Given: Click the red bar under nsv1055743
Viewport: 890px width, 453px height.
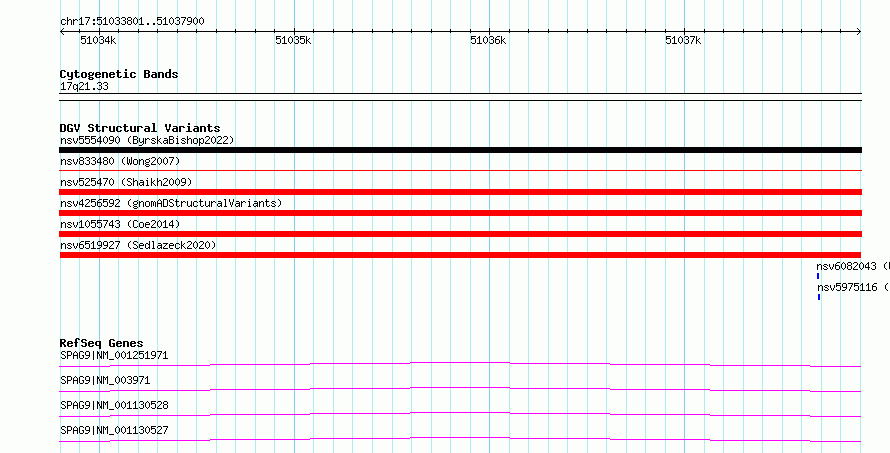Looking at the screenshot, I should (x=460, y=234).
